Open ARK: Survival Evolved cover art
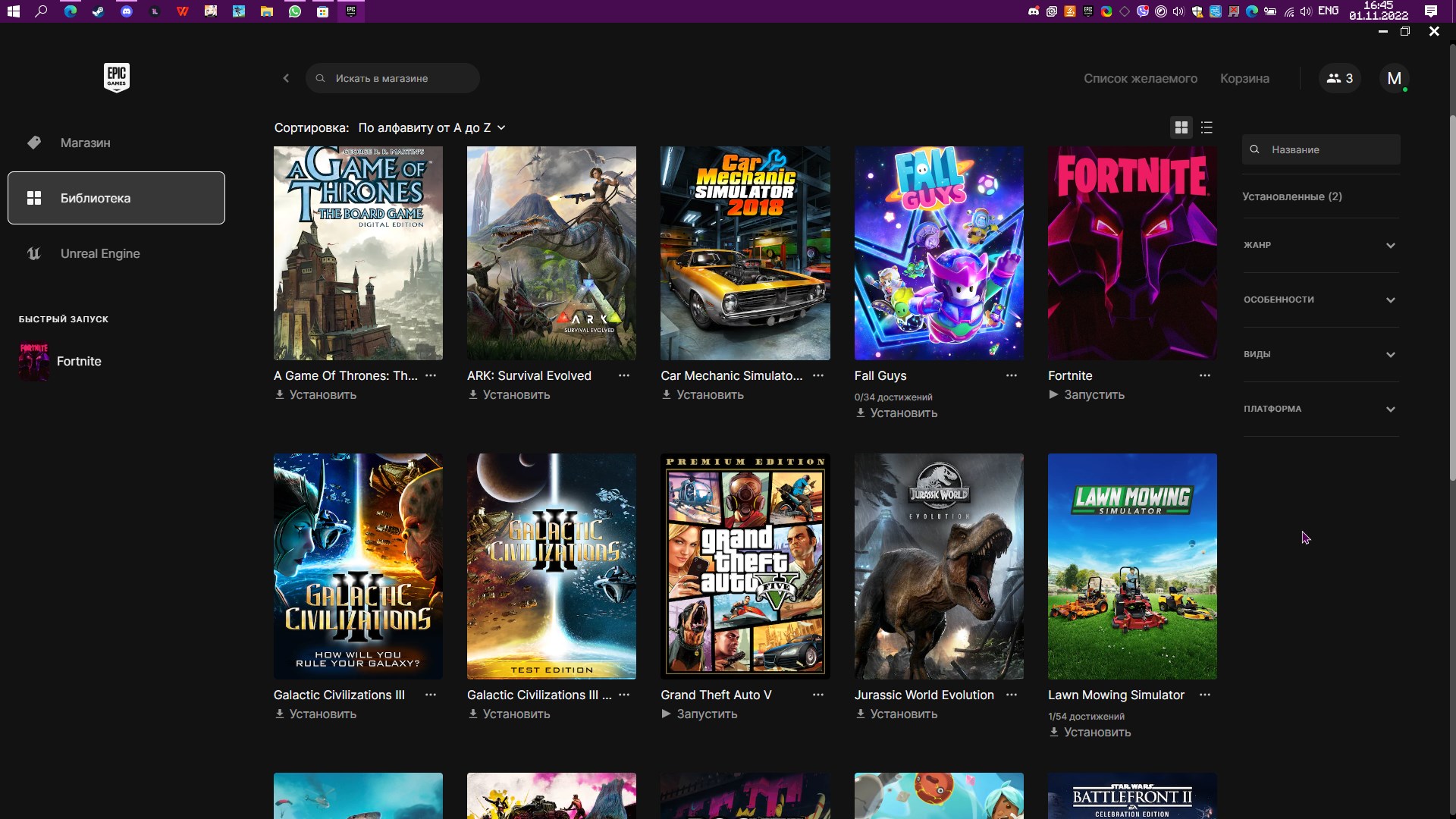 pyautogui.click(x=551, y=253)
